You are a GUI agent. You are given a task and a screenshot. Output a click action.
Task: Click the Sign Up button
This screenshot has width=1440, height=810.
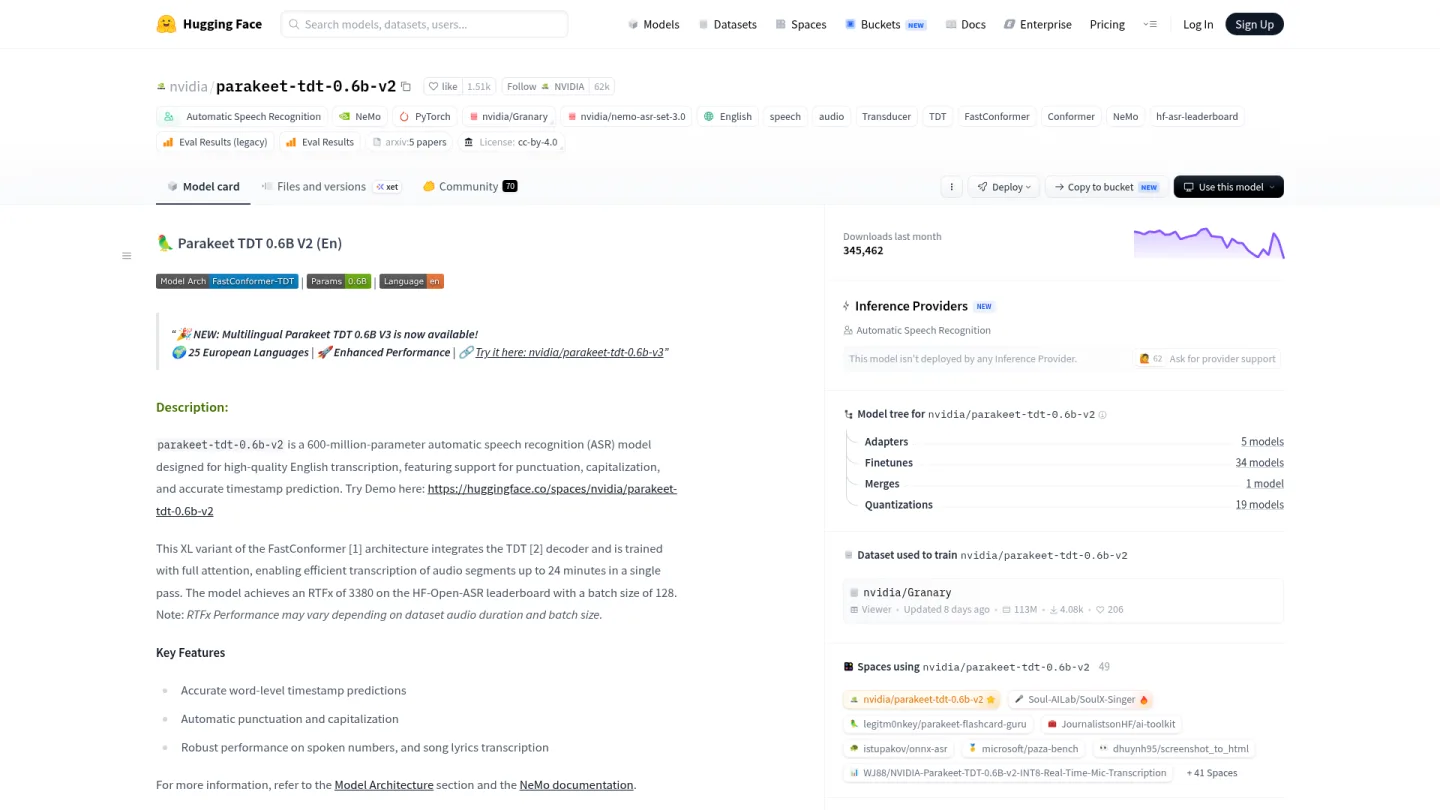coord(1254,24)
